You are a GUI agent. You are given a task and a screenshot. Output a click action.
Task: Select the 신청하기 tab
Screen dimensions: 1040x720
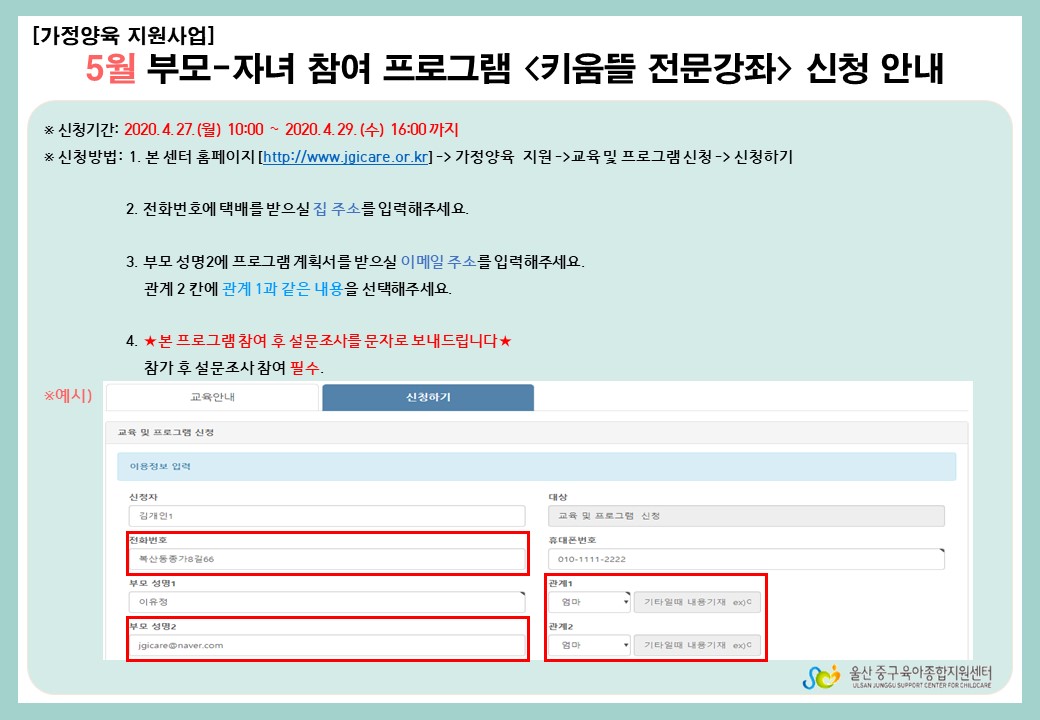[428, 397]
